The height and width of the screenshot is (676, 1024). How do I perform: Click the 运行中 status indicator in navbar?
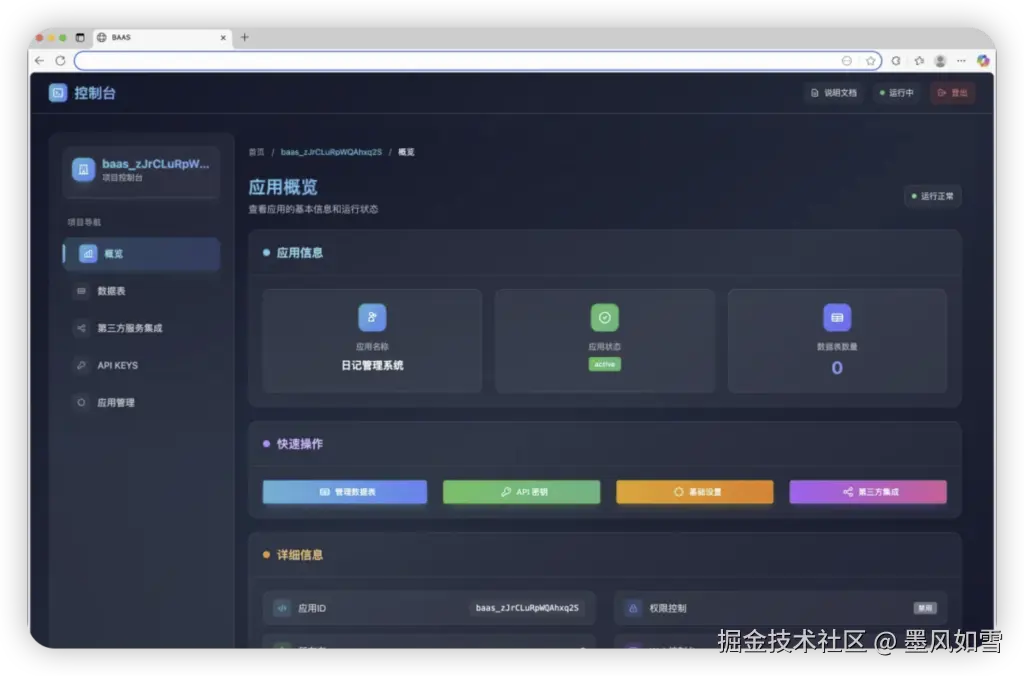click(x=897, y=91)
